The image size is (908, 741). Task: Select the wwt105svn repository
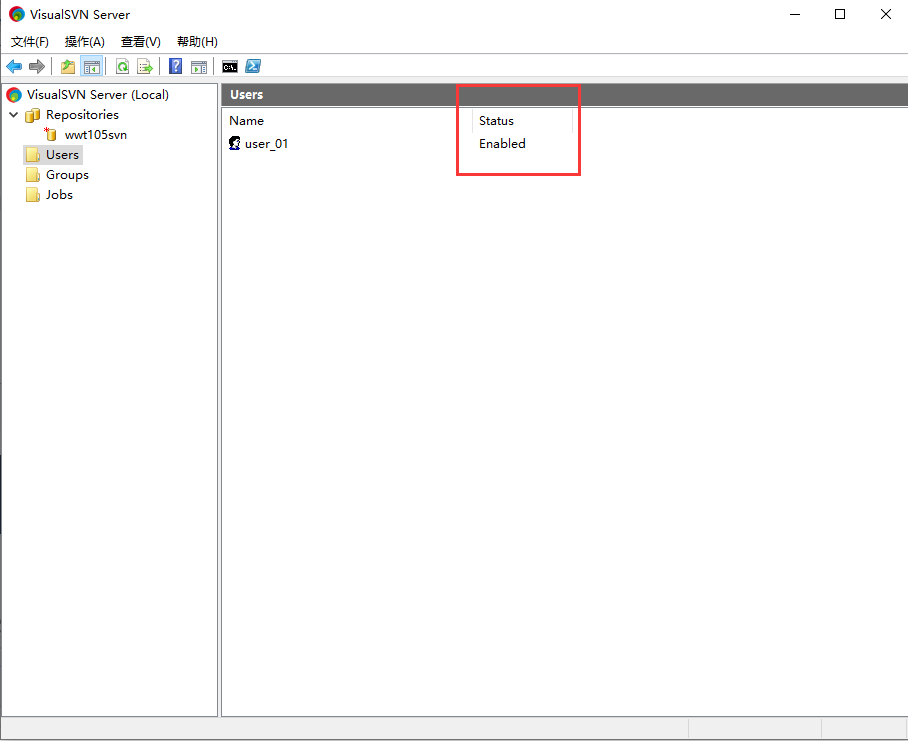95,135
